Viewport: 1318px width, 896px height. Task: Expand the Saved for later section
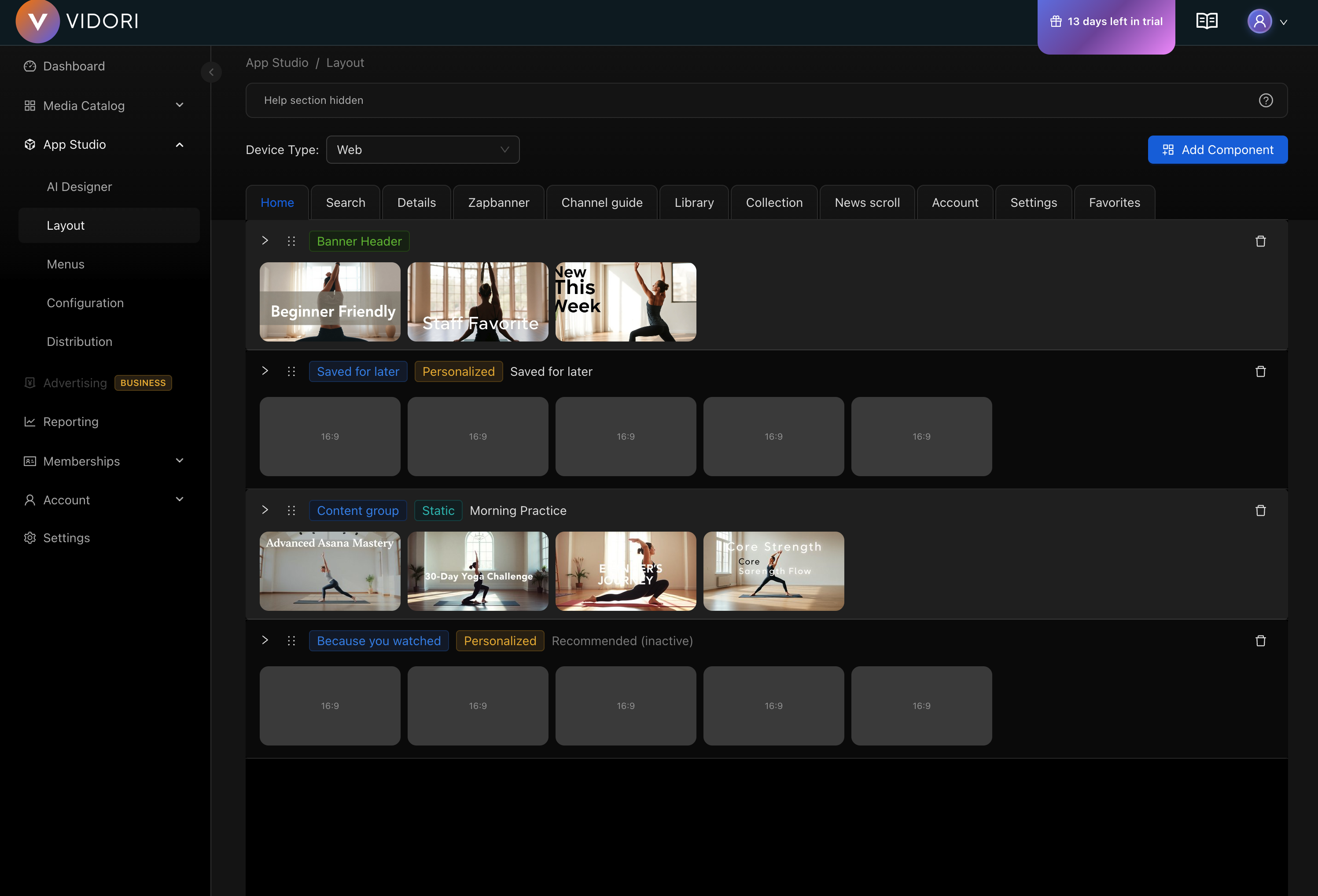pyautogui.click(x=264, y=371)
